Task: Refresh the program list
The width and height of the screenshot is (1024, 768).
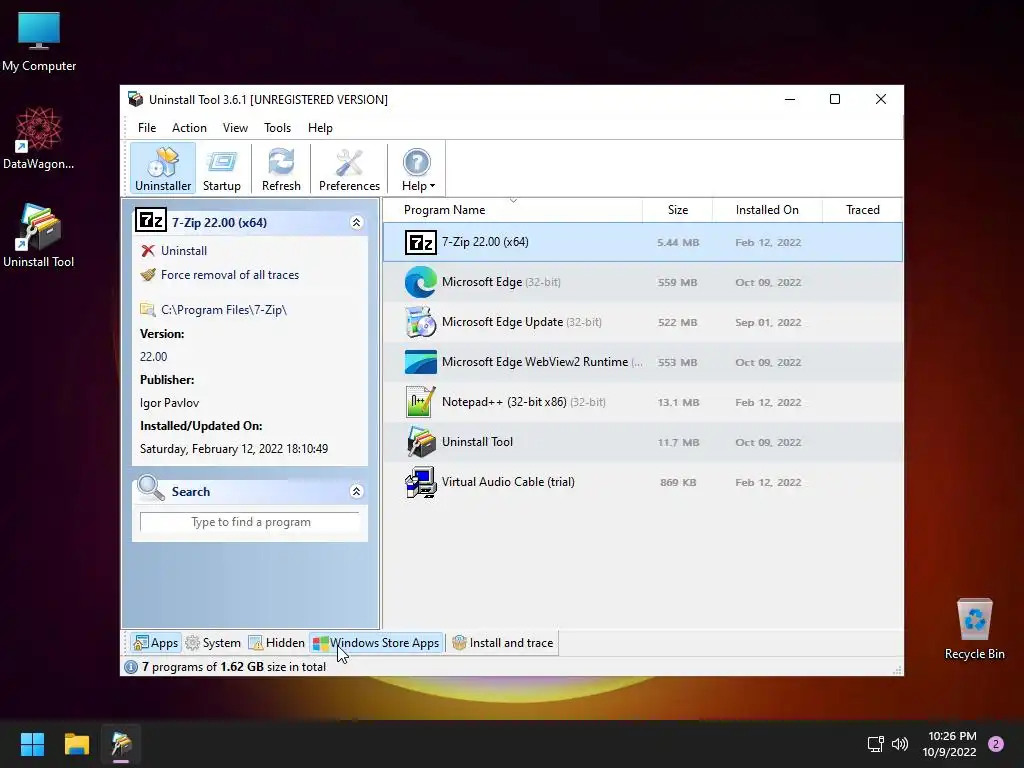Action: point(281,168)
